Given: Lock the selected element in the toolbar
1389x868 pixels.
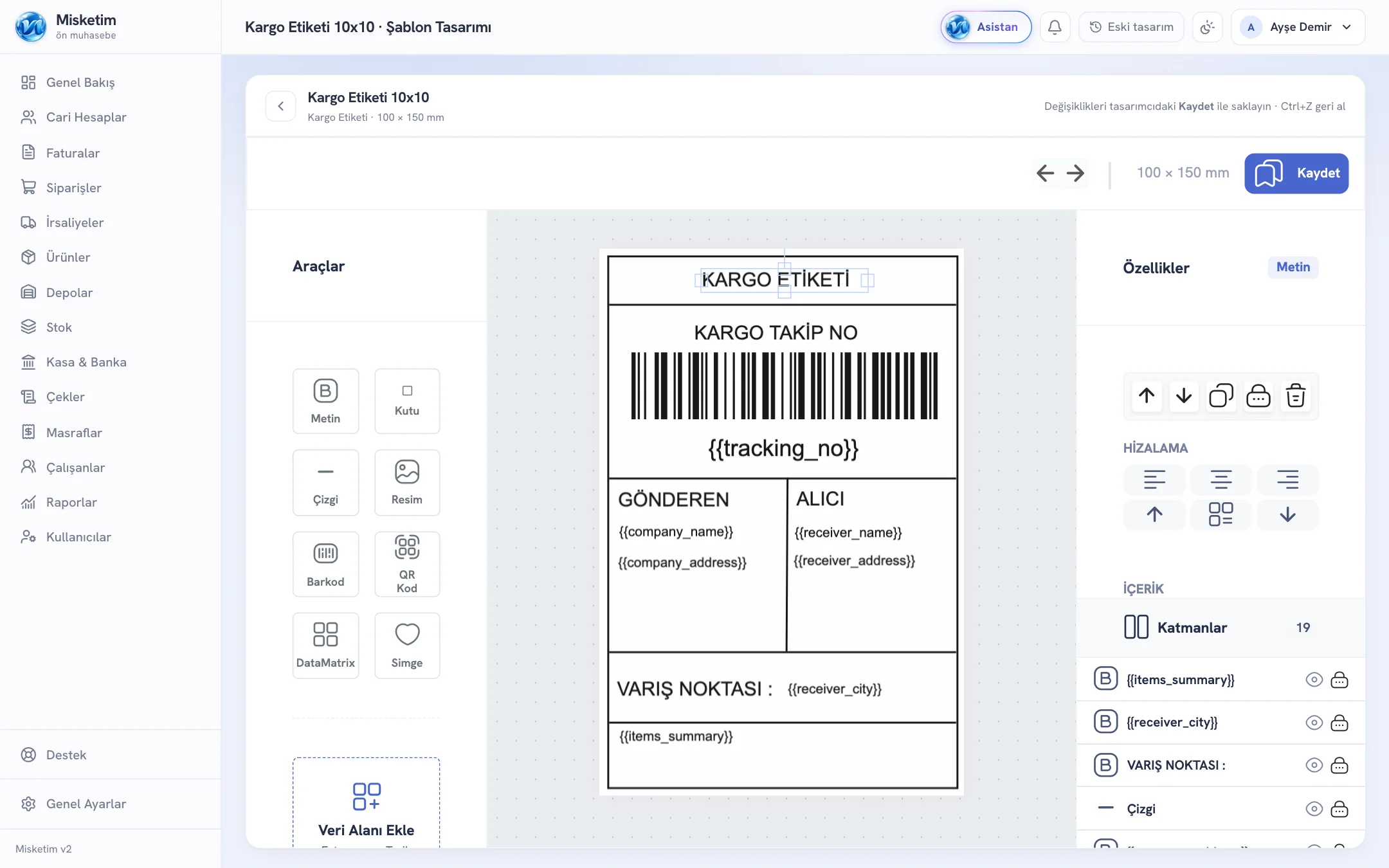Looking at the screenshot, I should point(1258,396).
